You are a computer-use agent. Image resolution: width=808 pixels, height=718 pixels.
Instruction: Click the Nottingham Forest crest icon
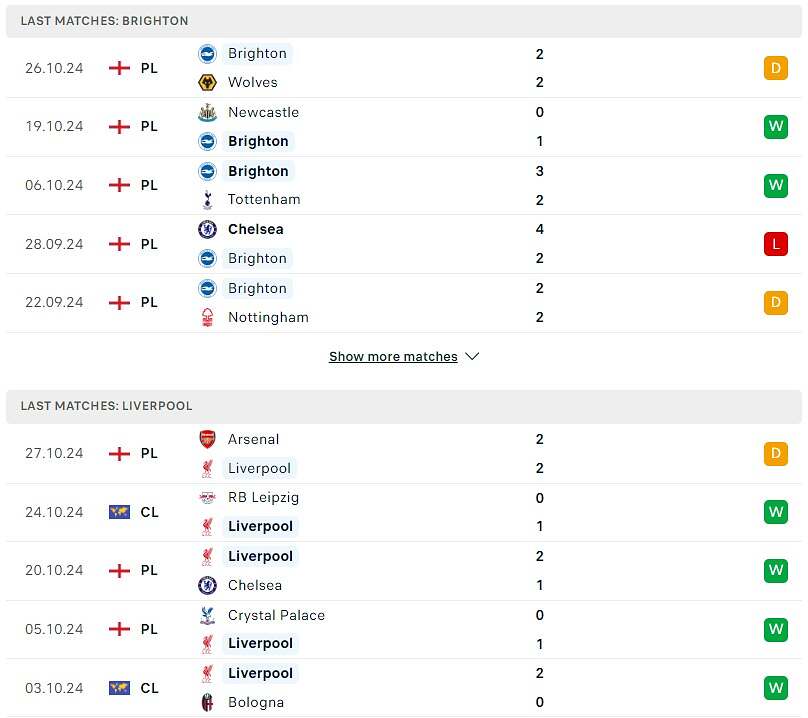pos(207,317)
